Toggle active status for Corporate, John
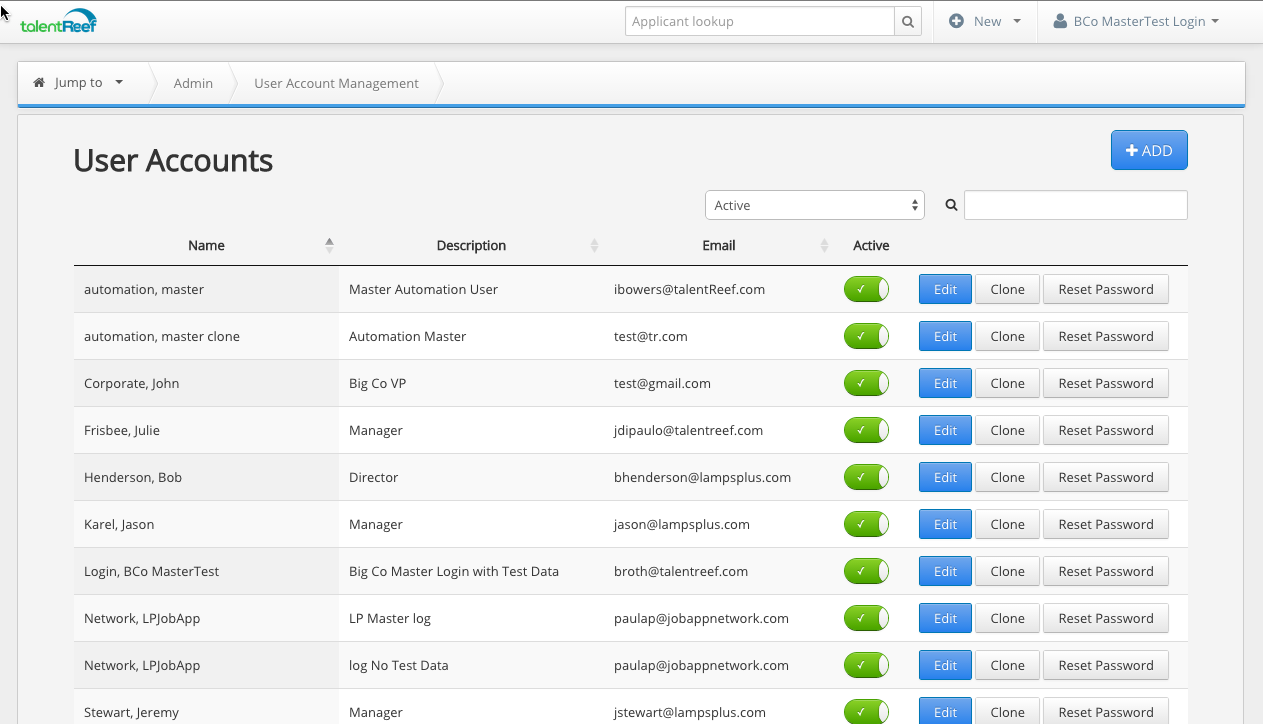Image resolution: width=1263 pixels, height=724 pixels. [x=866, y=383]
